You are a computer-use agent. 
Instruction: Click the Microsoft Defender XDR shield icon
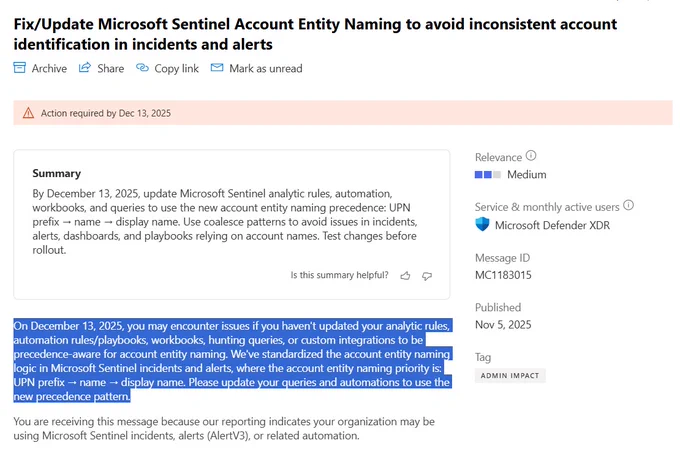click(482, 225)
